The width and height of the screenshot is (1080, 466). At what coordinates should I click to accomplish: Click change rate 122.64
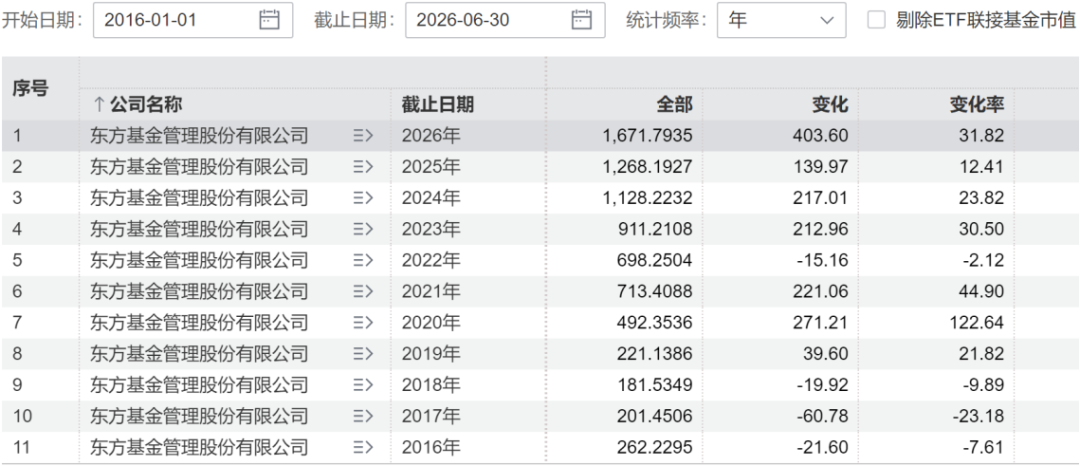tap(979, 323)
